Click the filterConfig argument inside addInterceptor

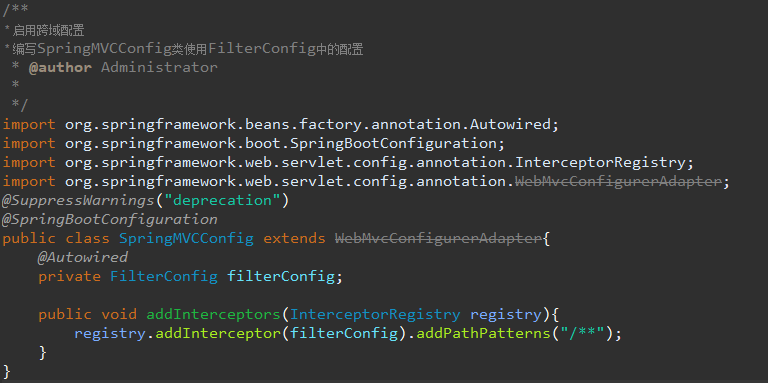coord(344,334)
